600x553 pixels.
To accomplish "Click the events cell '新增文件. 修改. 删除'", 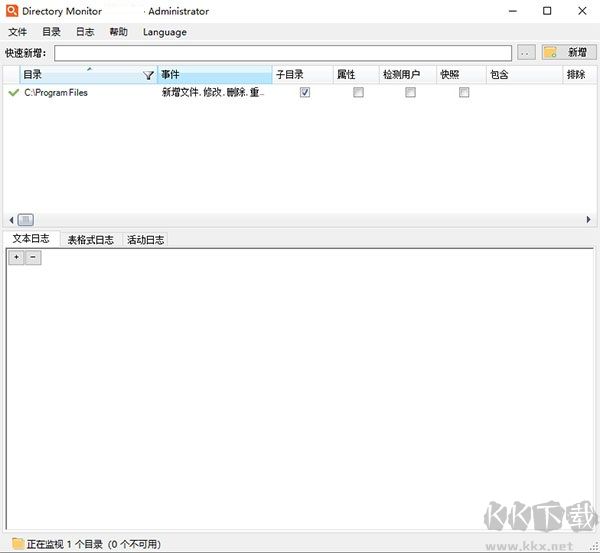I will 213,93.
